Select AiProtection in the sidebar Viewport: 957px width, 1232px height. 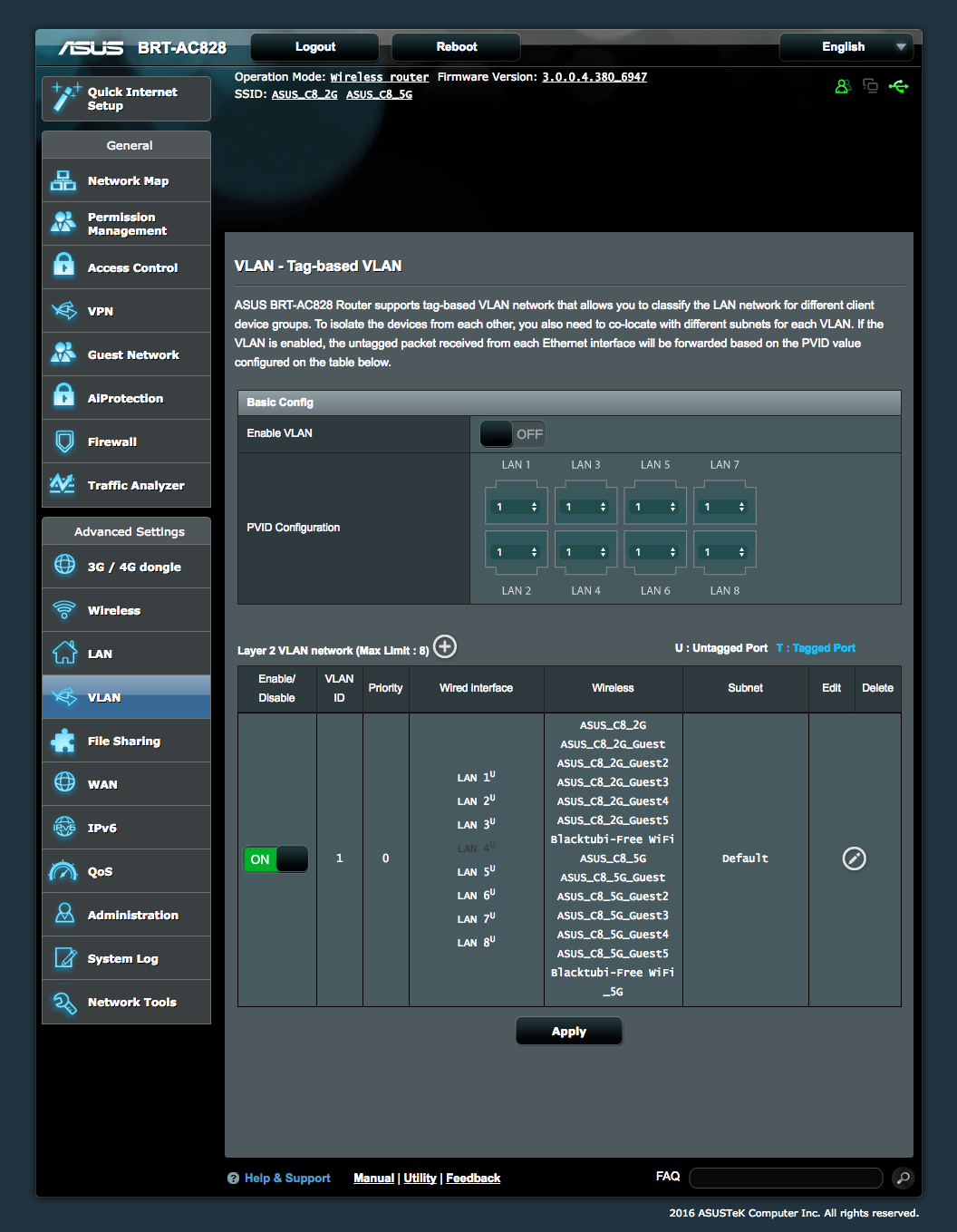pos(125,398)
